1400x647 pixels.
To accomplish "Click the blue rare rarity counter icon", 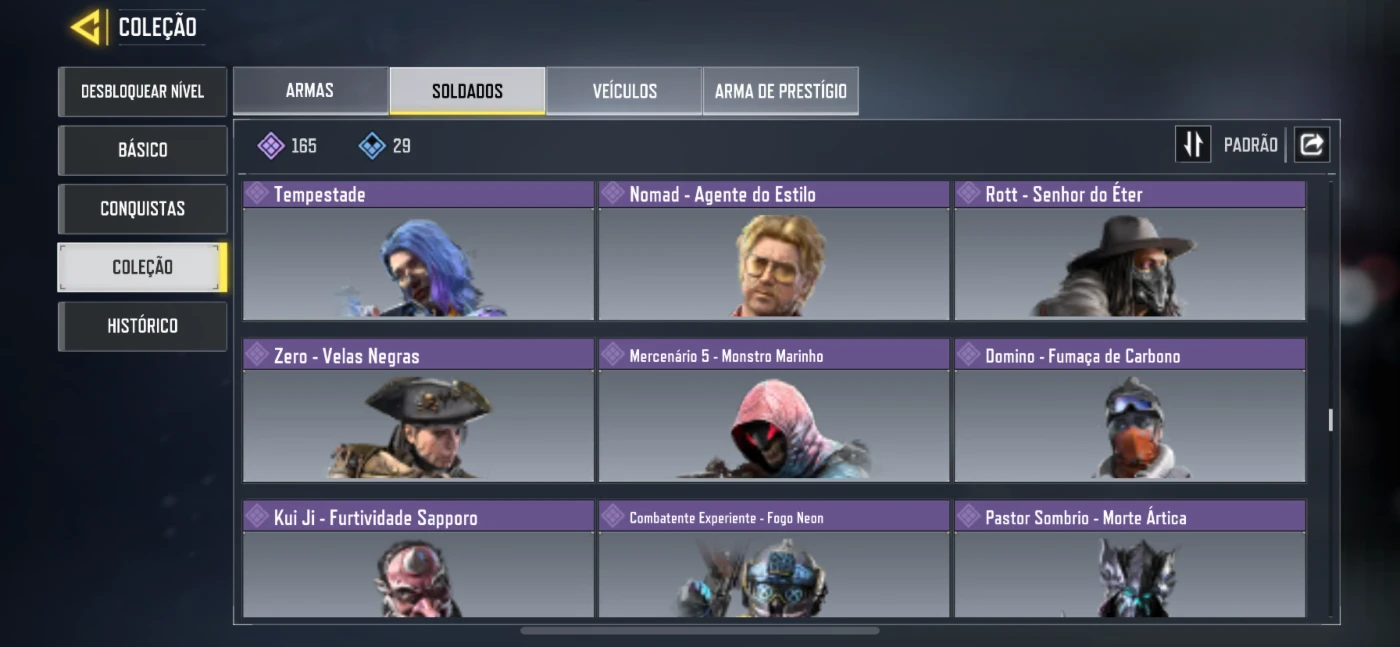I will [372, 146].
